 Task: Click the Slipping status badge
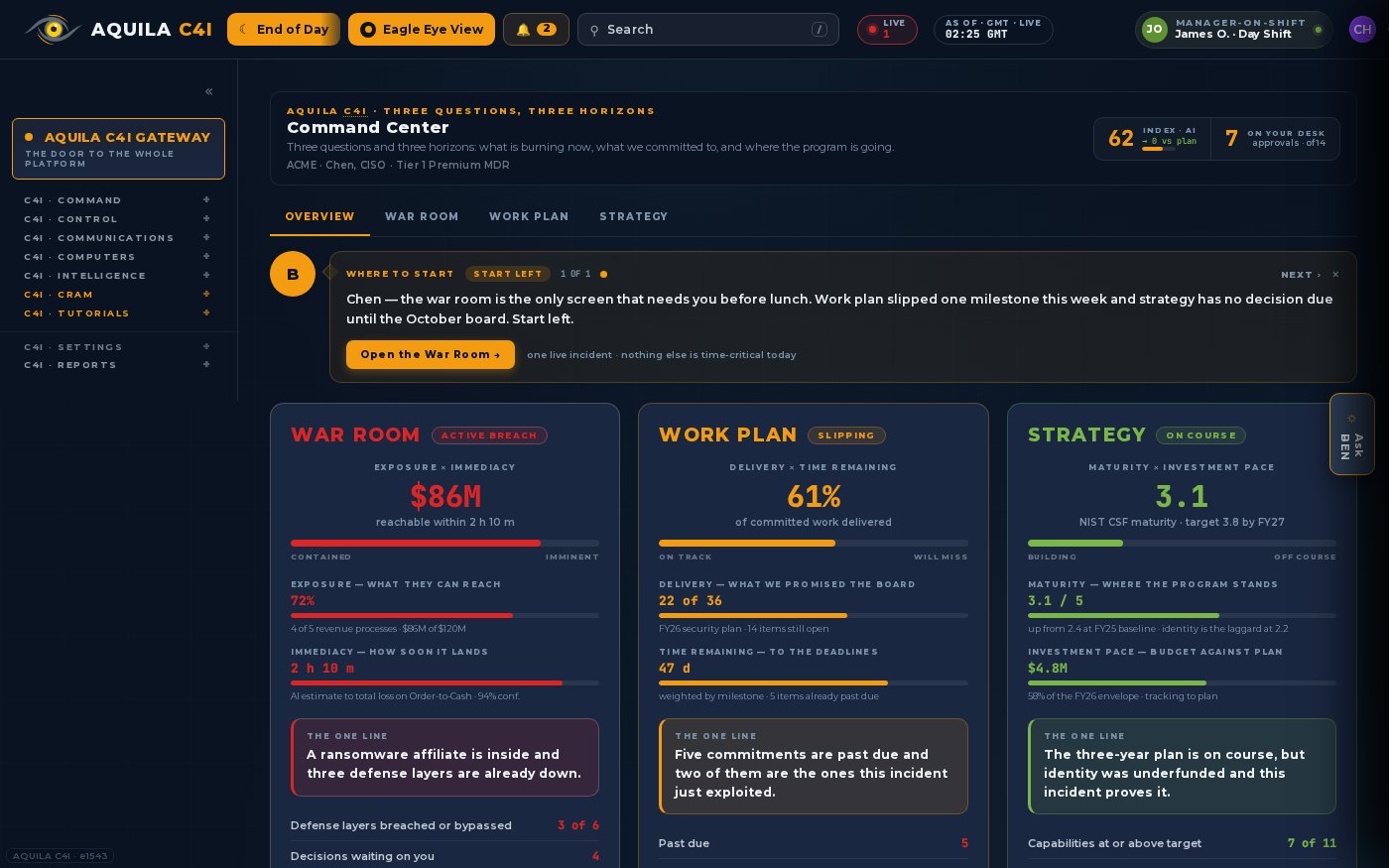[x=846, y=435]
